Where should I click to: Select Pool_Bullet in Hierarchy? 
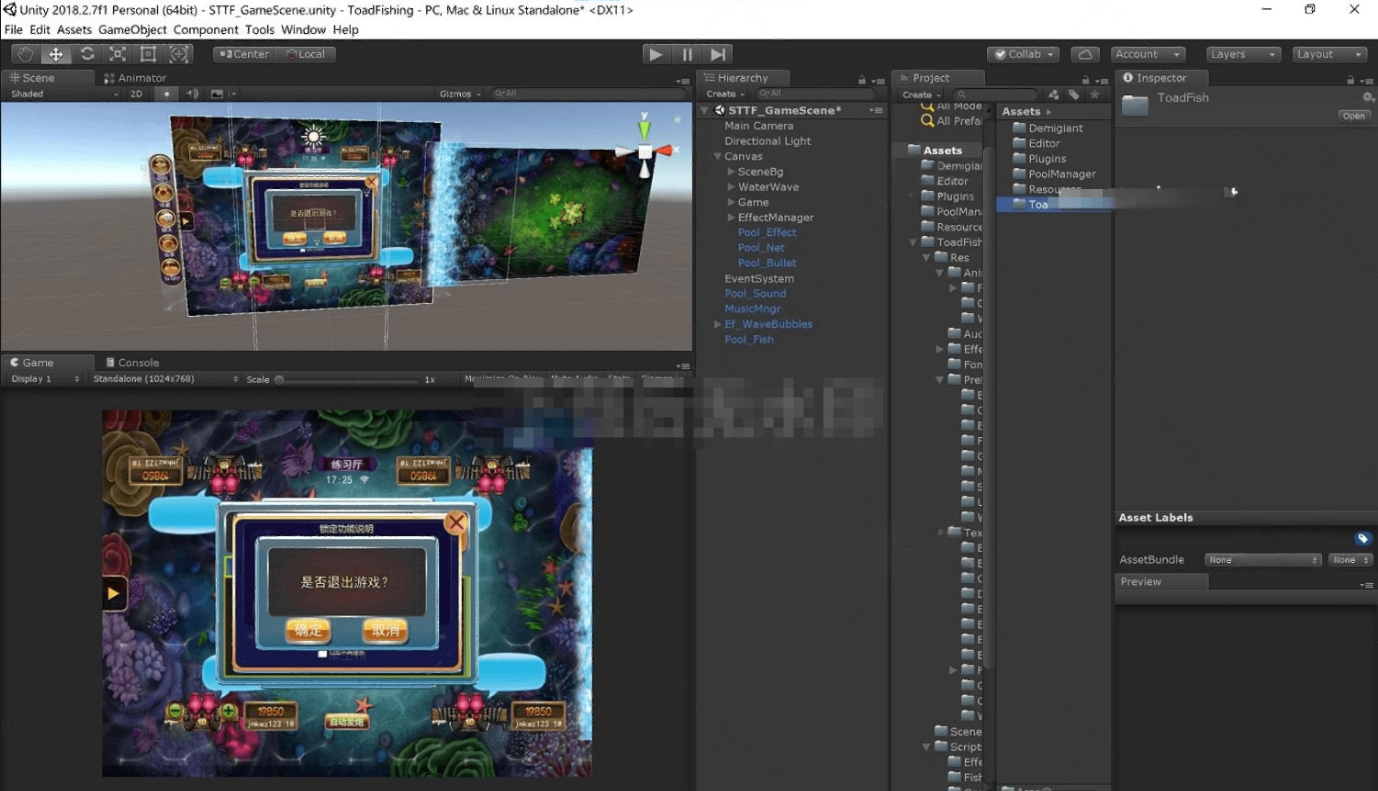point(767,263)
